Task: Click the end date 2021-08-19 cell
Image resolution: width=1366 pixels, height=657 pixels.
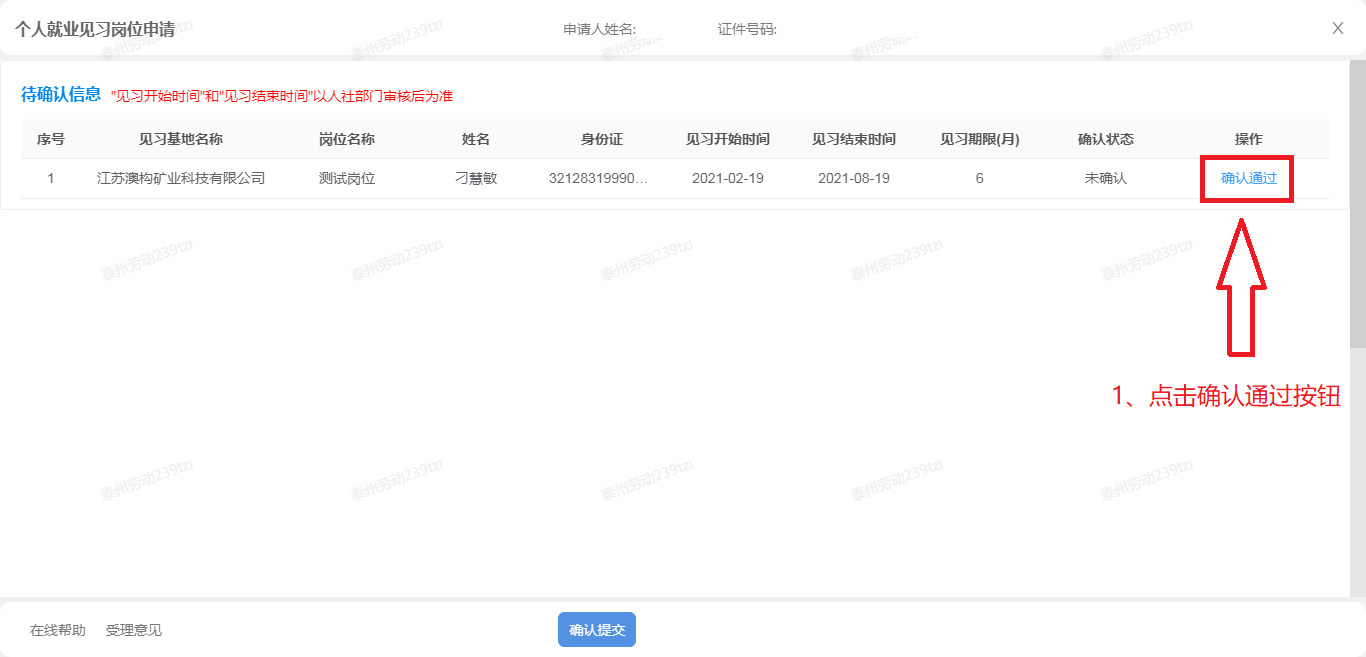Action: [x=854, y=178]
